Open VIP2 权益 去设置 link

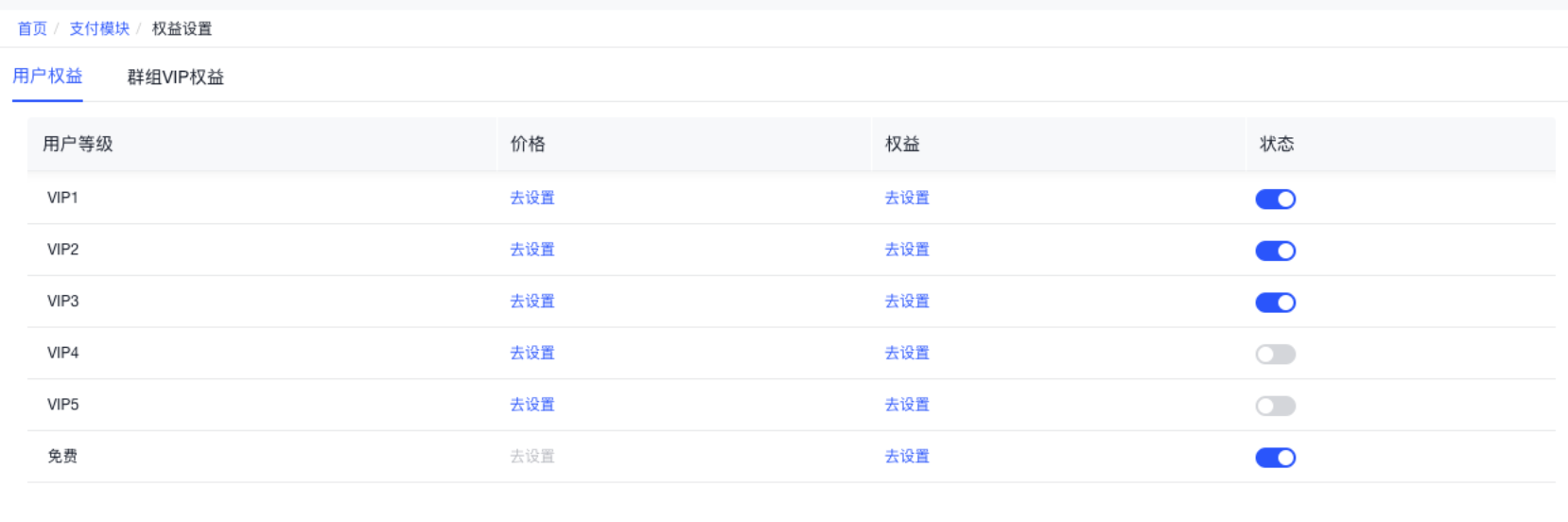(x=907, y=250)
